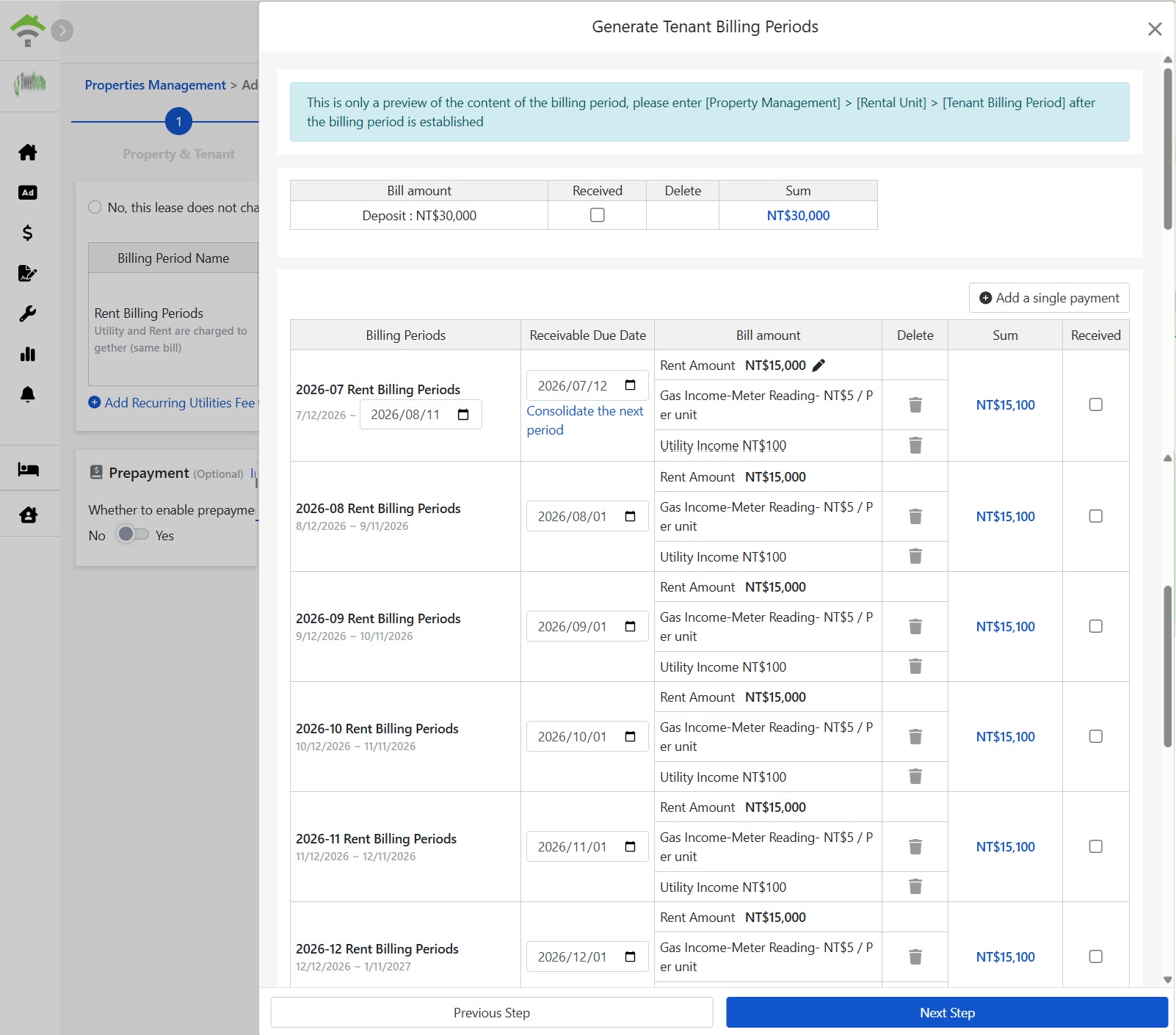Delete Utility Income line in 2026-07 period
Viewport: 1176px width, 1035px height.
point(915,445)
